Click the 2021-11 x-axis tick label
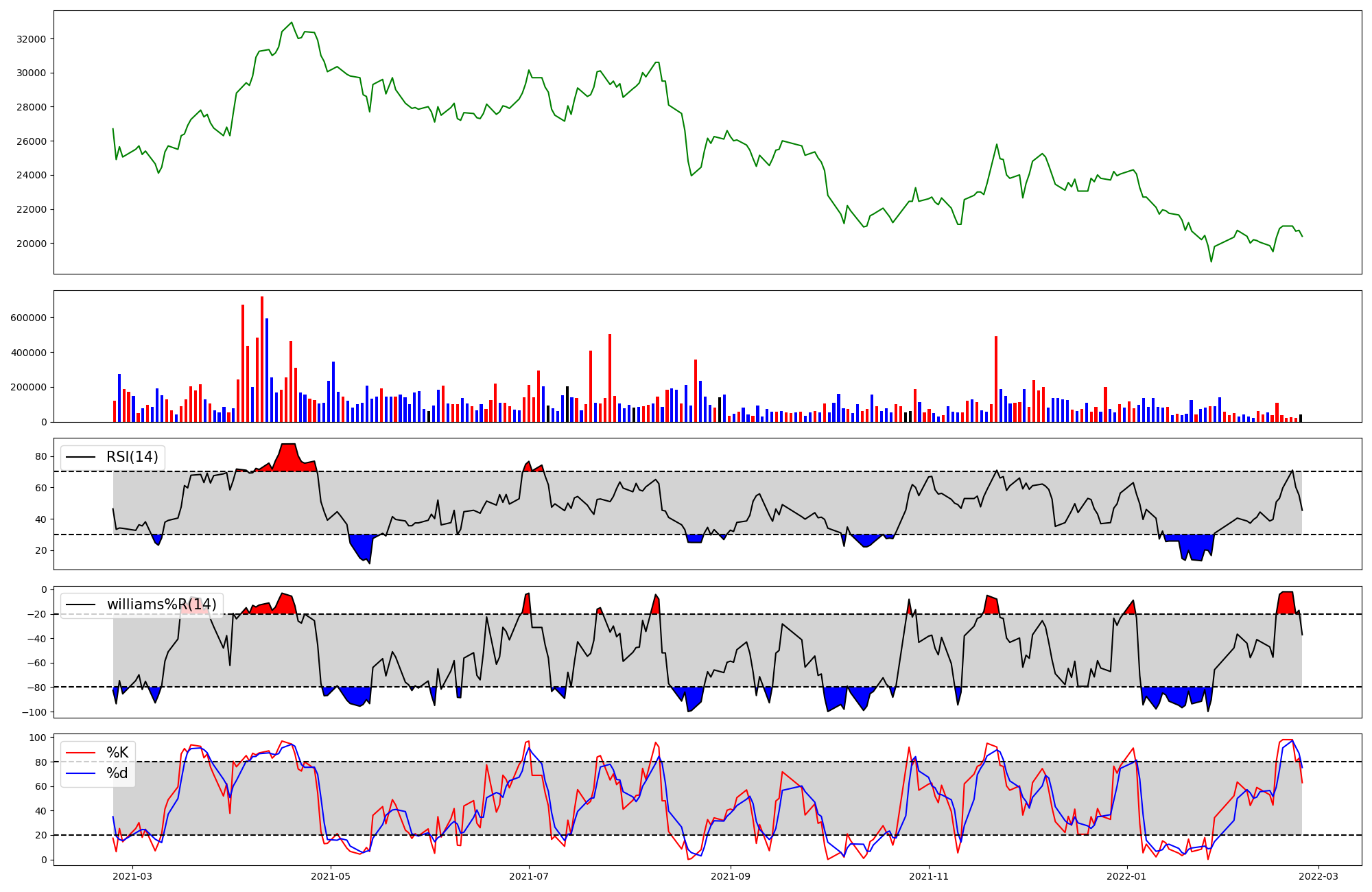 coord(929,876)
